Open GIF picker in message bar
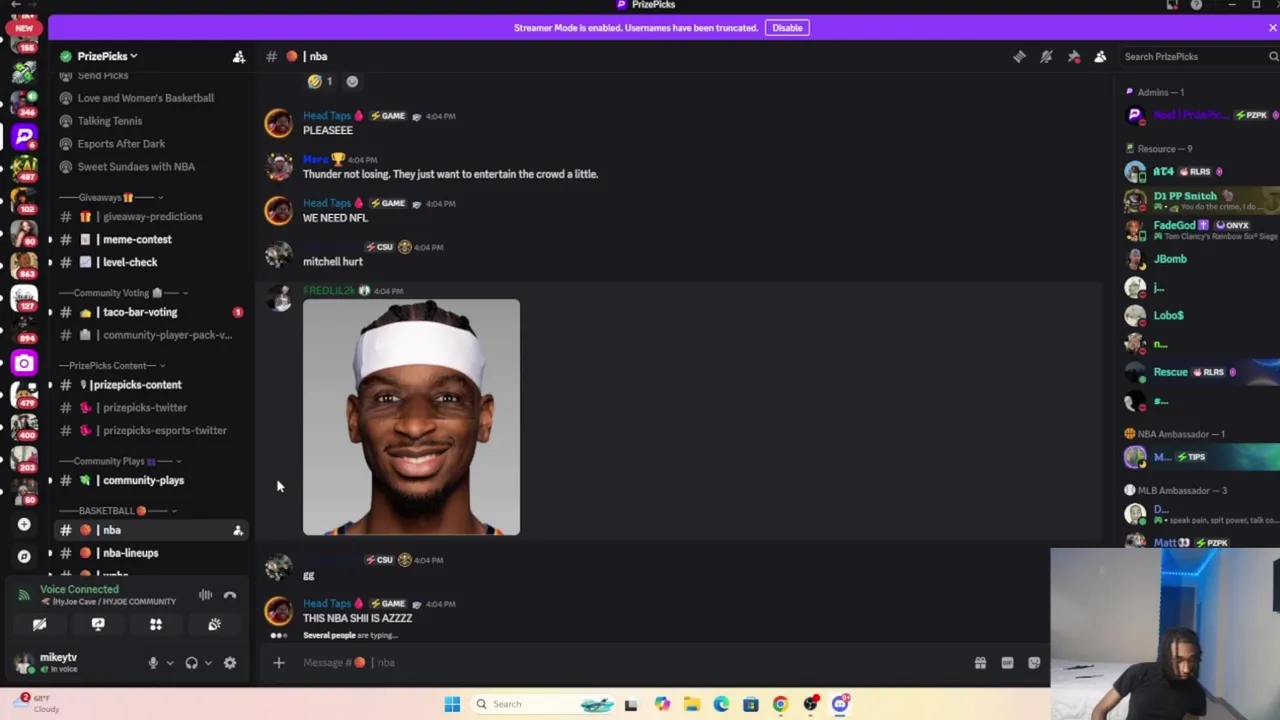 [x=1007, y=663]
